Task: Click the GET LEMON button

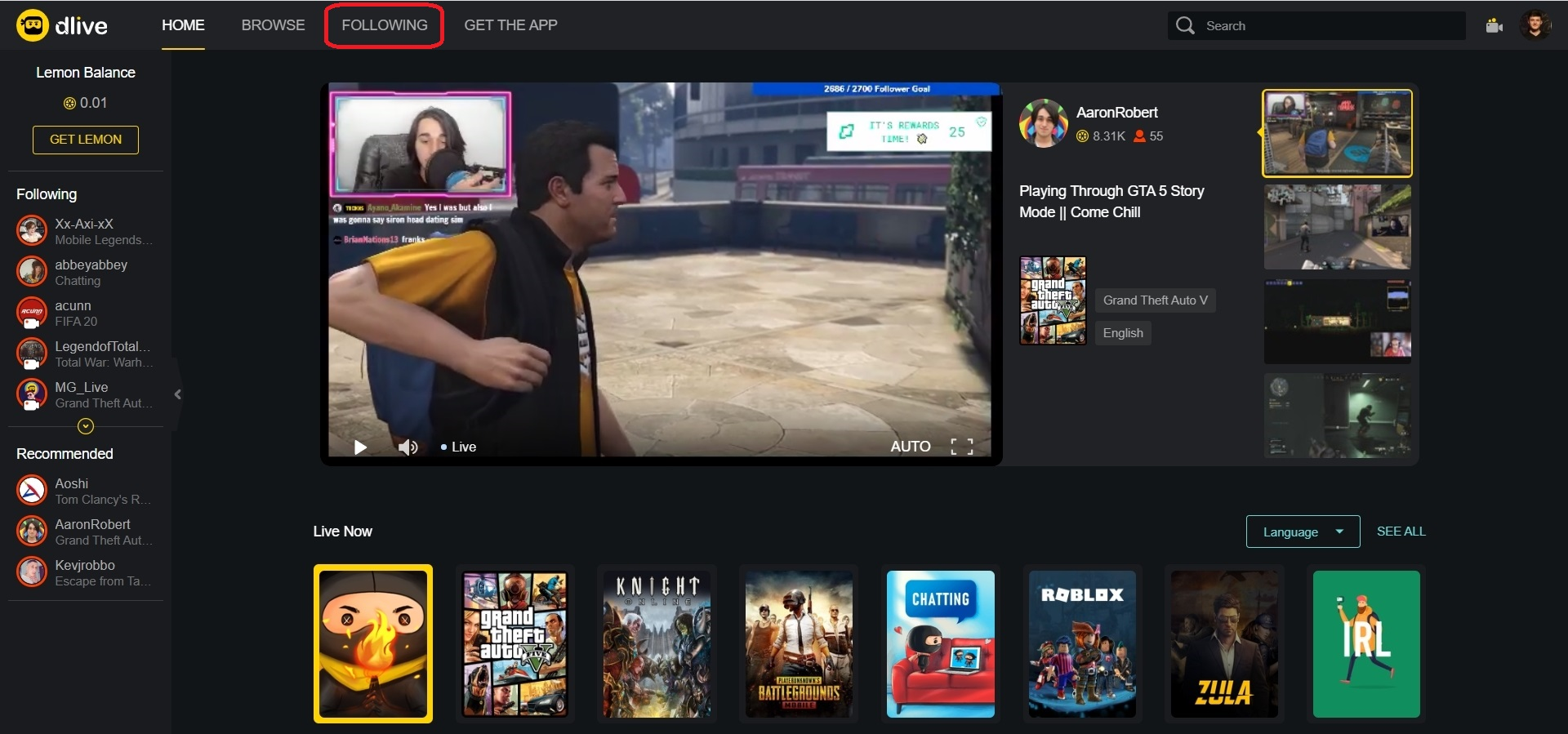Action: click(86, 140)
